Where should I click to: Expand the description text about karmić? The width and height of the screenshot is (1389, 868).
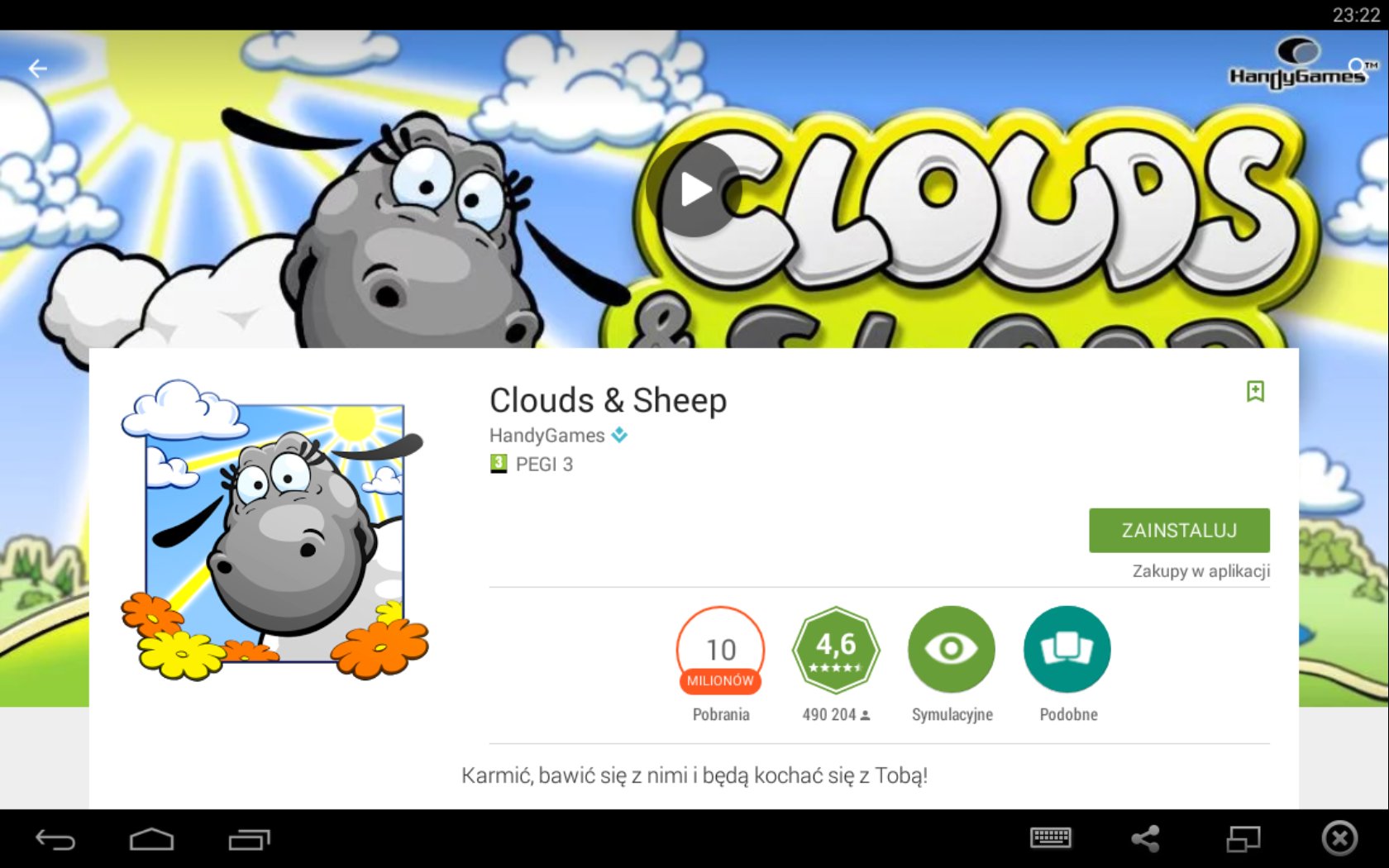(x=694, y=775)
